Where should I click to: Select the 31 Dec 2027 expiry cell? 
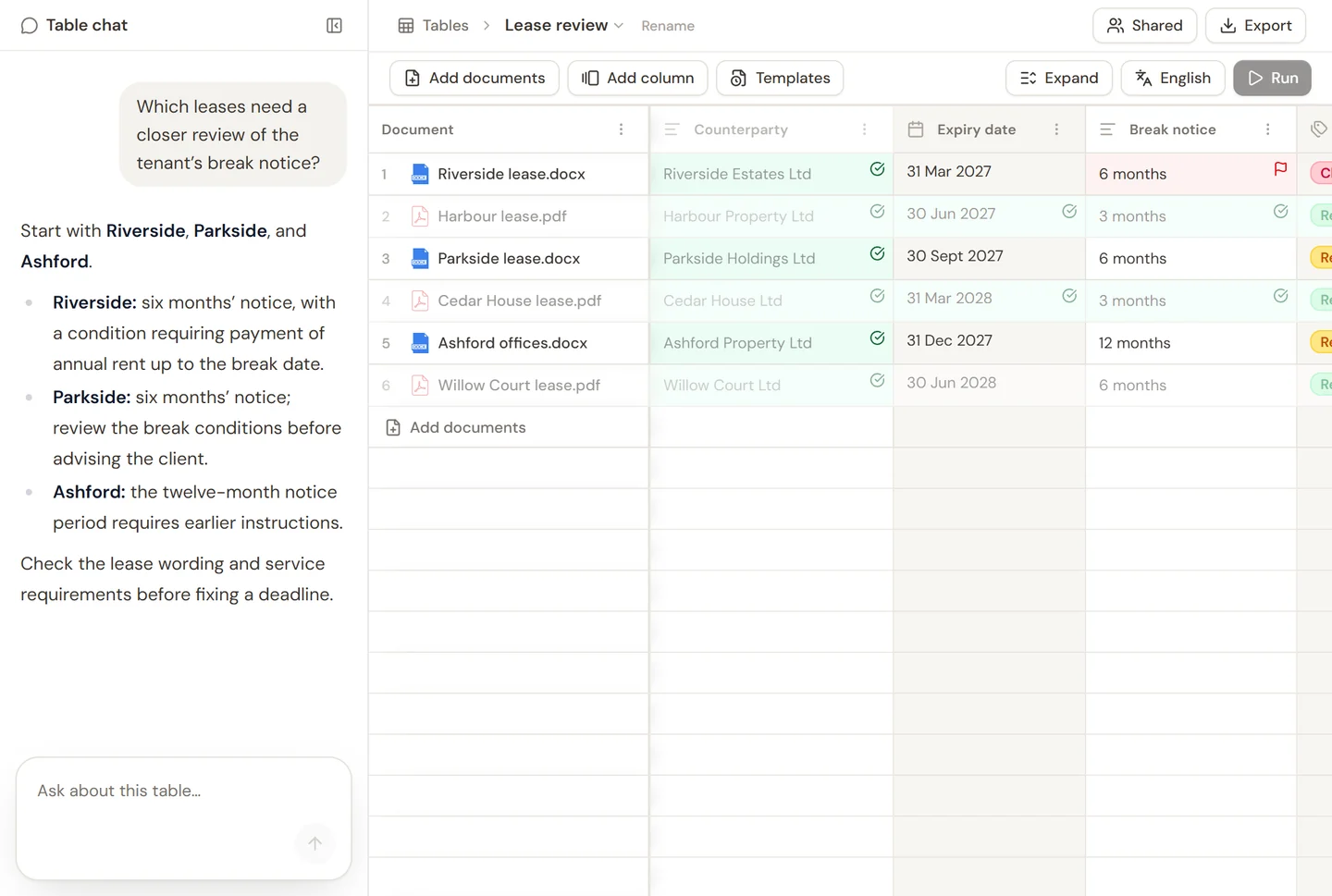click(989, 343)
